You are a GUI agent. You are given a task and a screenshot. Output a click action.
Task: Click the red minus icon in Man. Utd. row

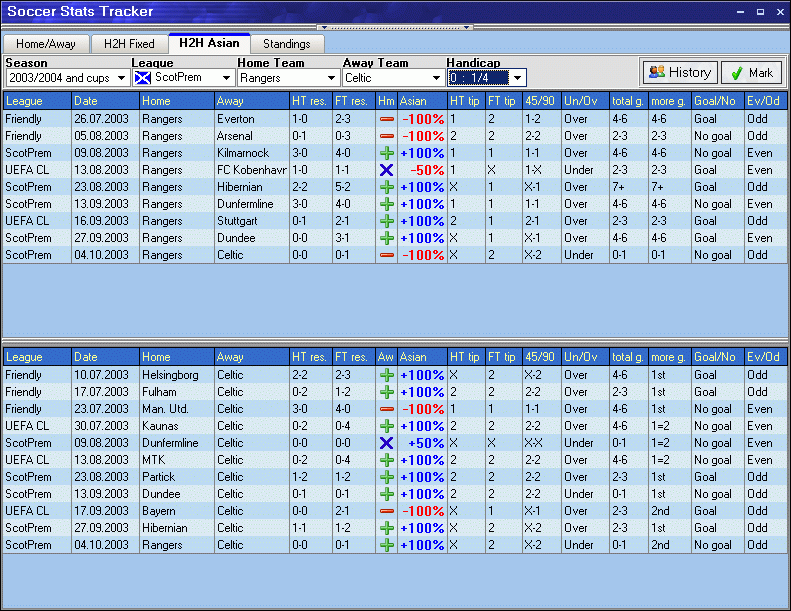click(x=386, y=409)
